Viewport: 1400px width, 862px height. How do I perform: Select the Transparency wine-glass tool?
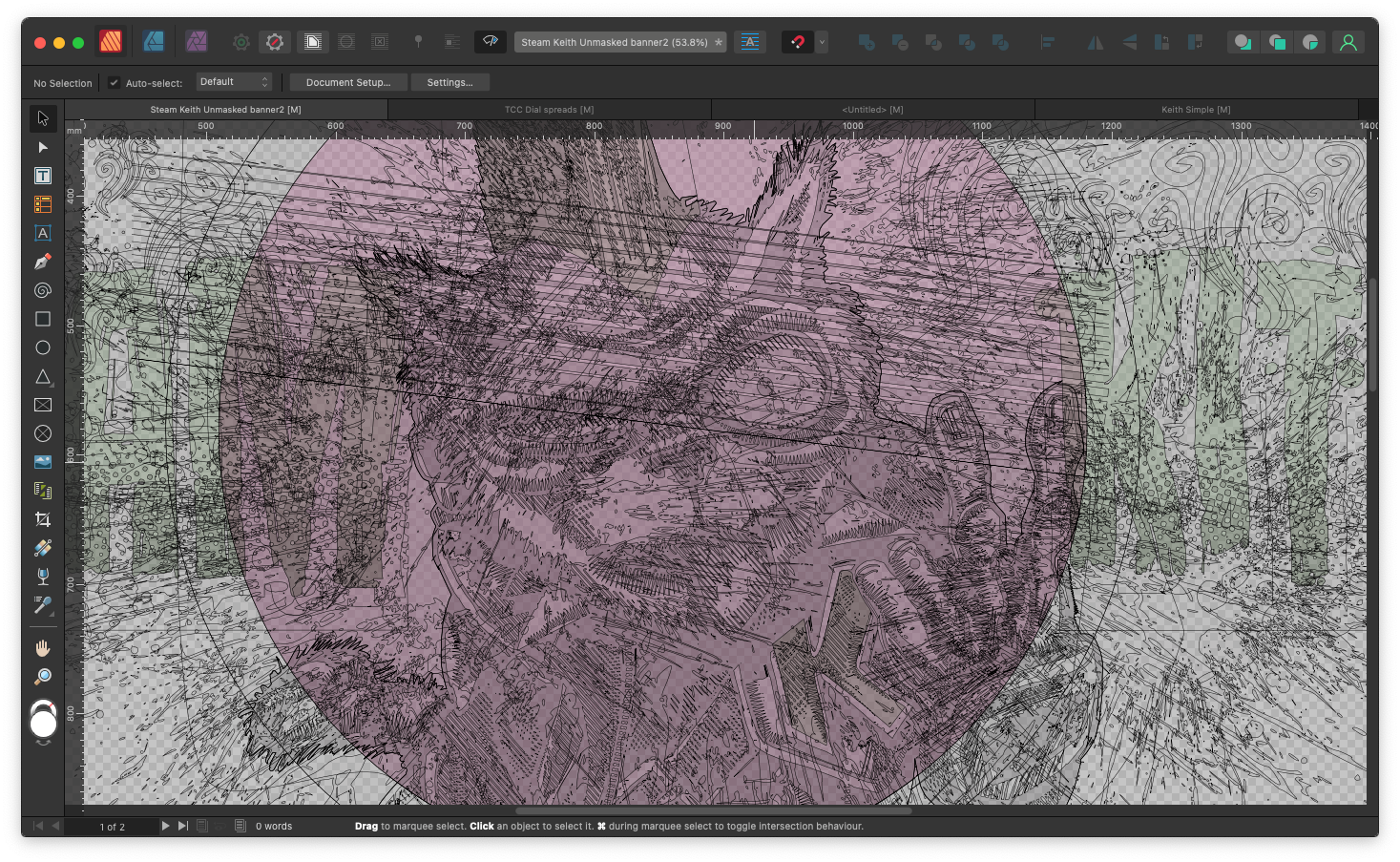click(42, 577)
